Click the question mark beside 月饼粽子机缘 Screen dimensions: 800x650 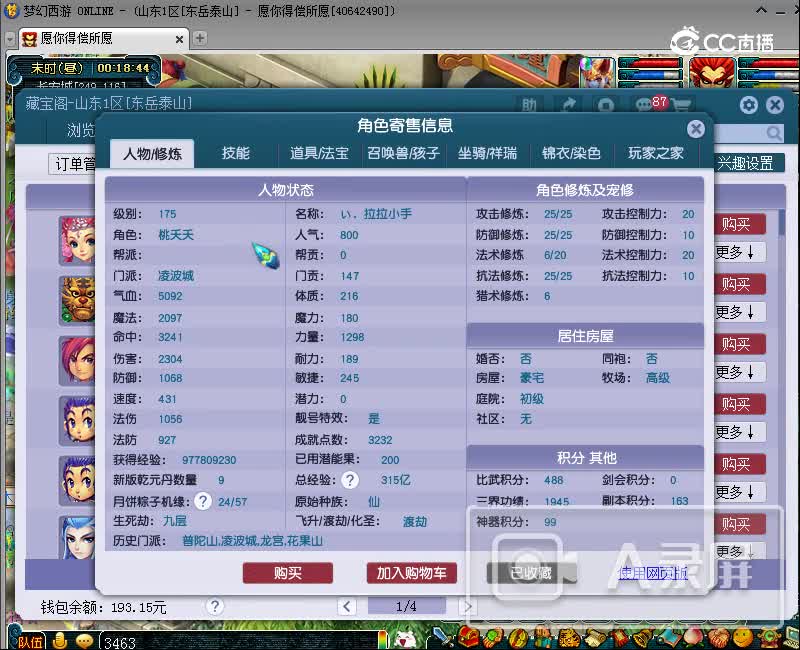pyautogui.click(x=203, y=502)
